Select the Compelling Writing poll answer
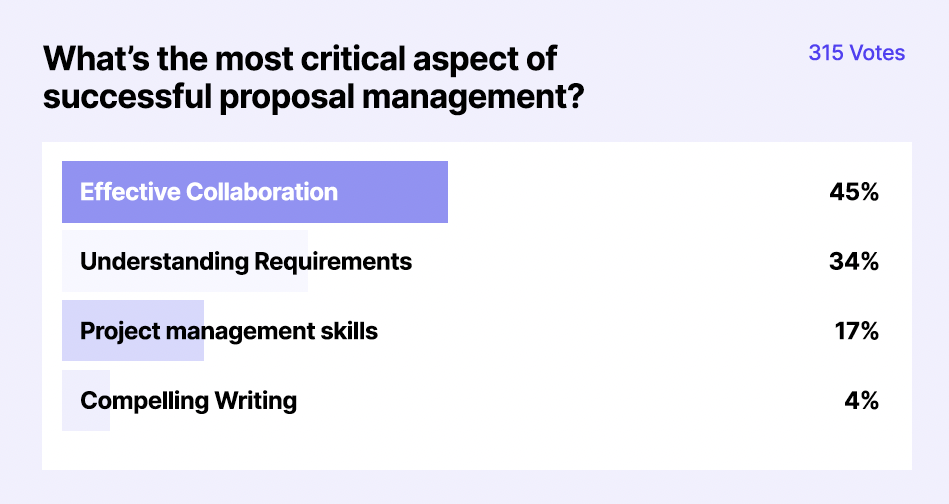Image resolution: width=949 pixels, height=504 pixels. pos(188,401)
